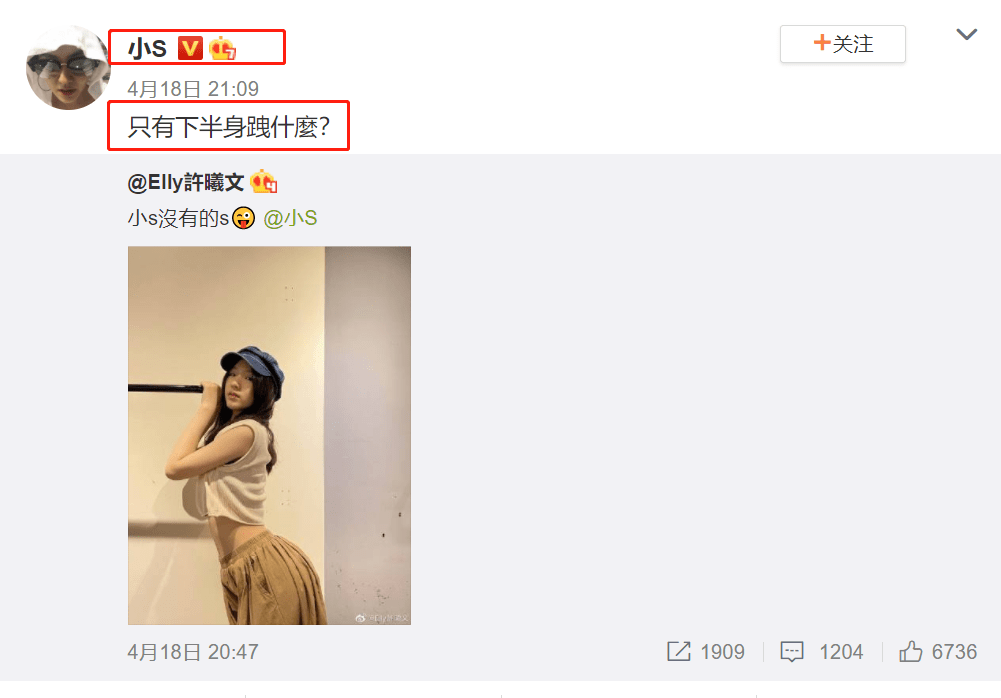Viewport: 1001px width, 698px height.
Task: Open the post timestamp 4月18日 21:09
Action: click(x=193, y=89)
